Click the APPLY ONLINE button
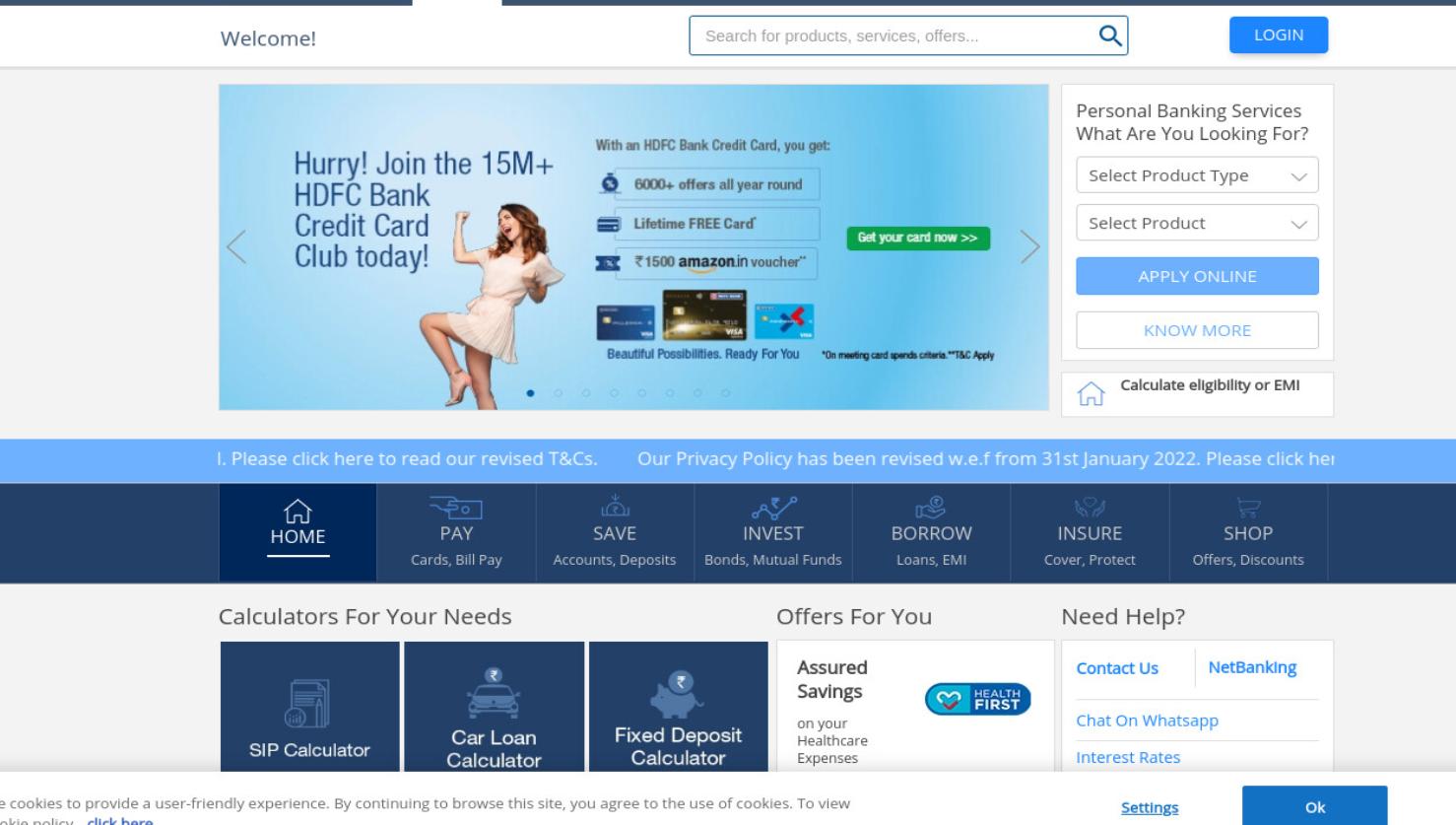Image resolution: width=1456 pixels, height=825 pixels. [x=1197, y=276]
